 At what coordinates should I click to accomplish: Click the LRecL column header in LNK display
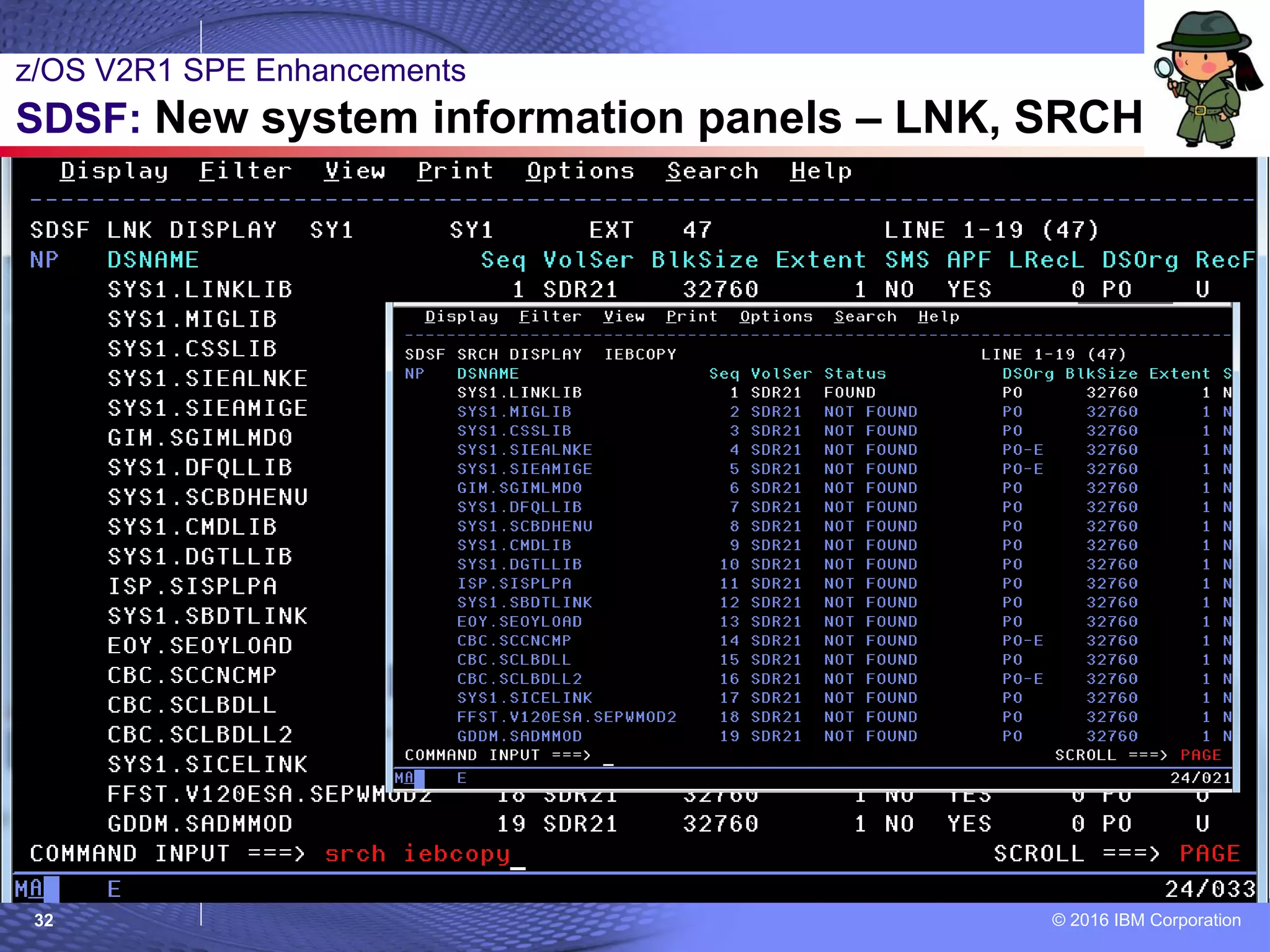pyautogui.click(x=1046, y=260)
